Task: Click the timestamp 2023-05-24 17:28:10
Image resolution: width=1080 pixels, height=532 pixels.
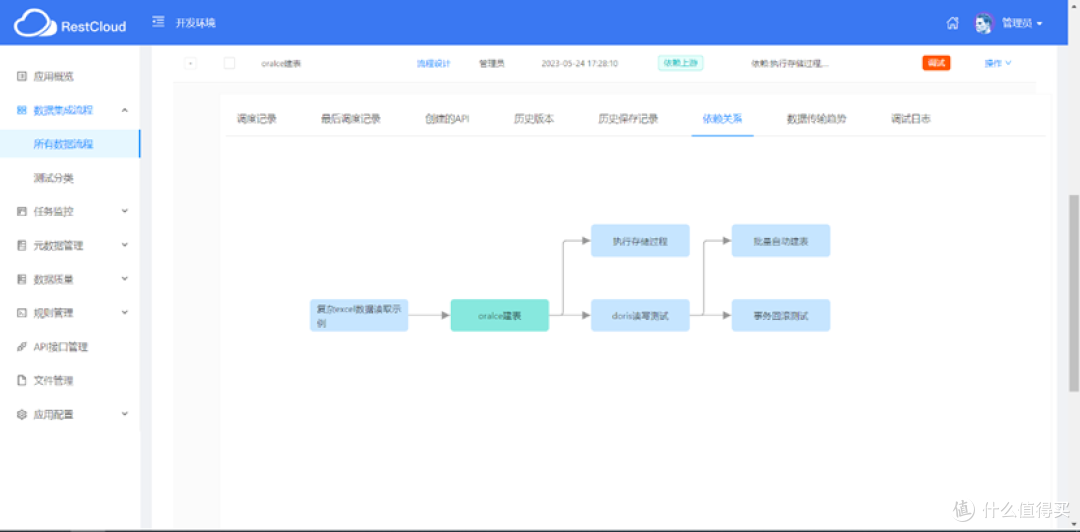Action: coord(580,63)
